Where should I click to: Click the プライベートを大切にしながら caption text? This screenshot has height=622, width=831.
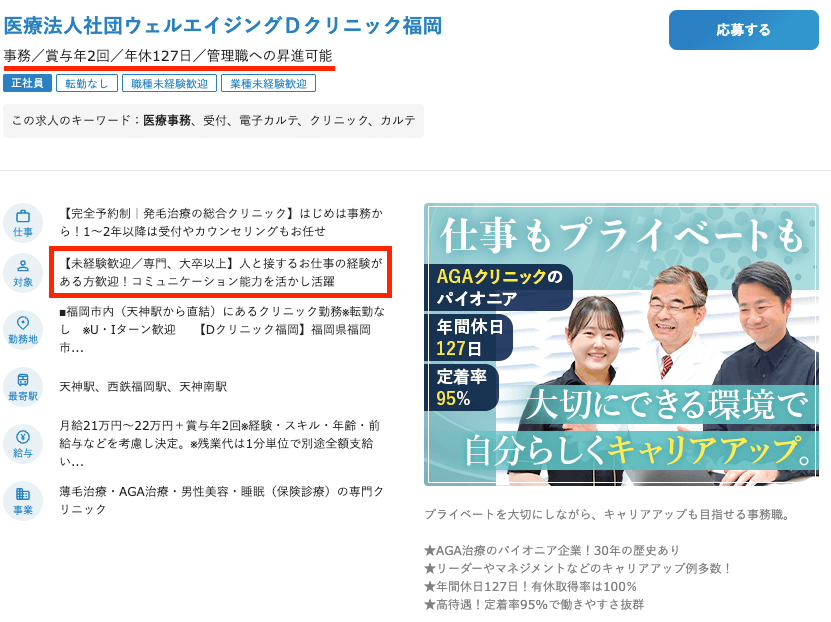pyautogui.click(x=607, y=514)
